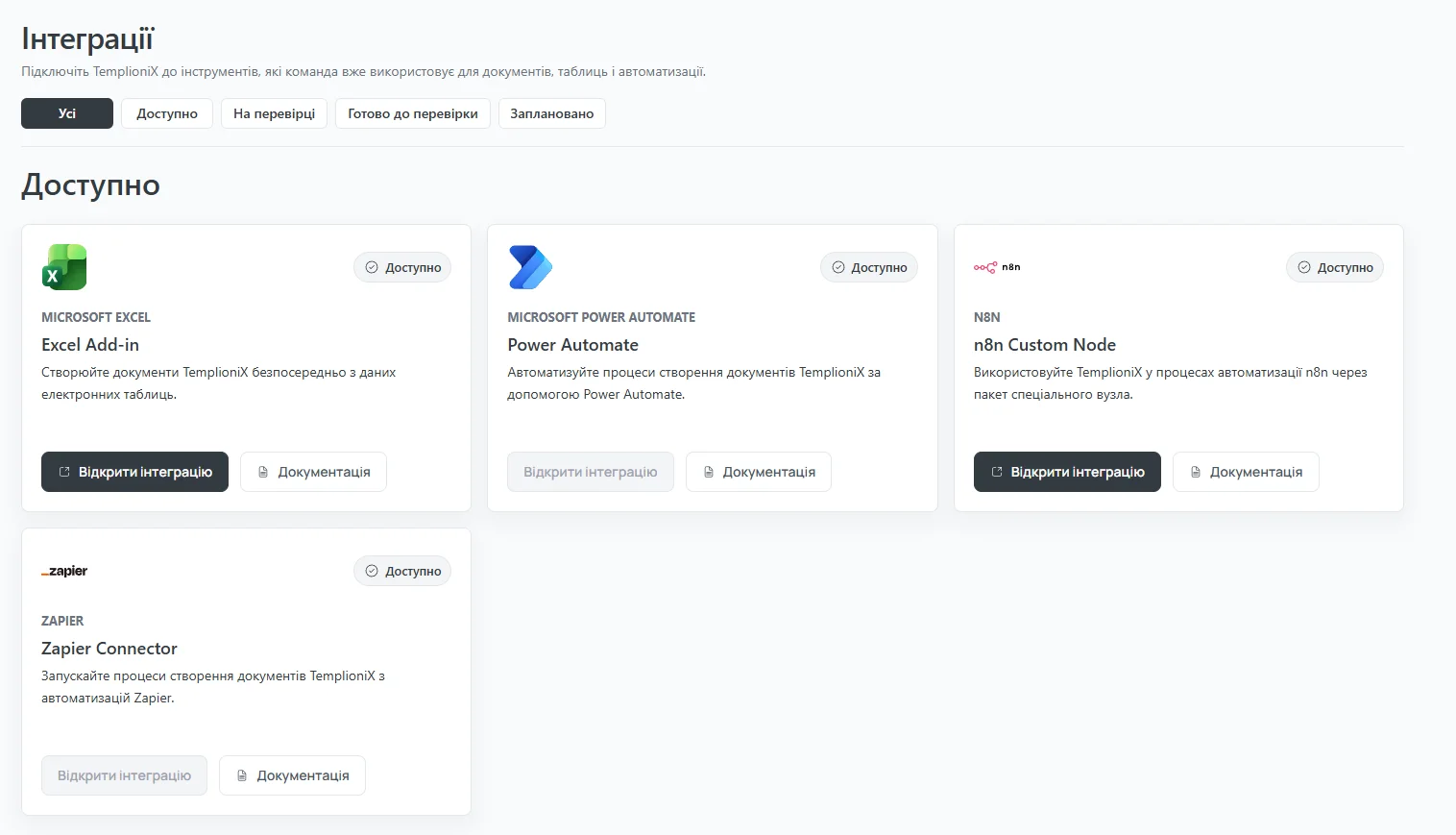Read Zapier Connector Документація

(292, 775)
